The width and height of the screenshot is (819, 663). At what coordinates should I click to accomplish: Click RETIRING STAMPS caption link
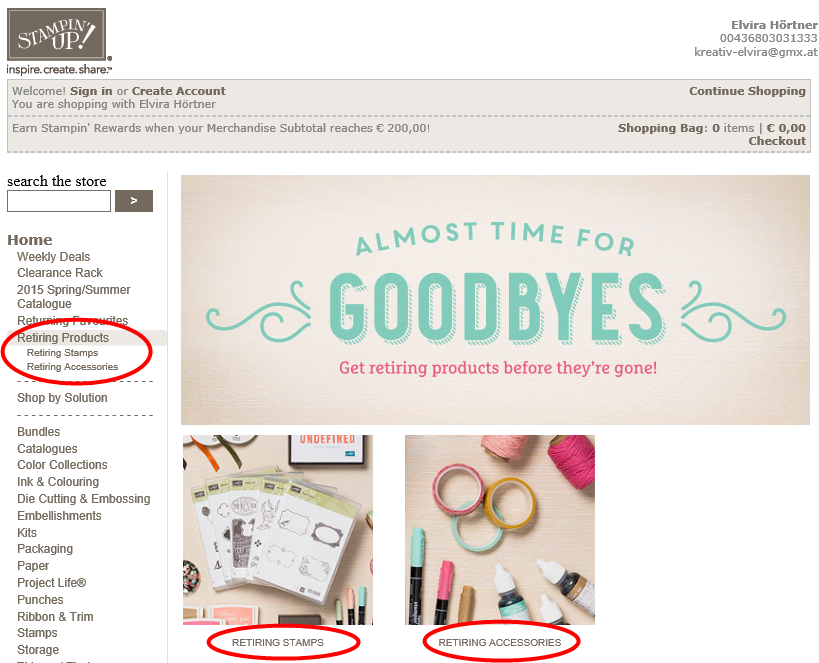coord(278,643)
